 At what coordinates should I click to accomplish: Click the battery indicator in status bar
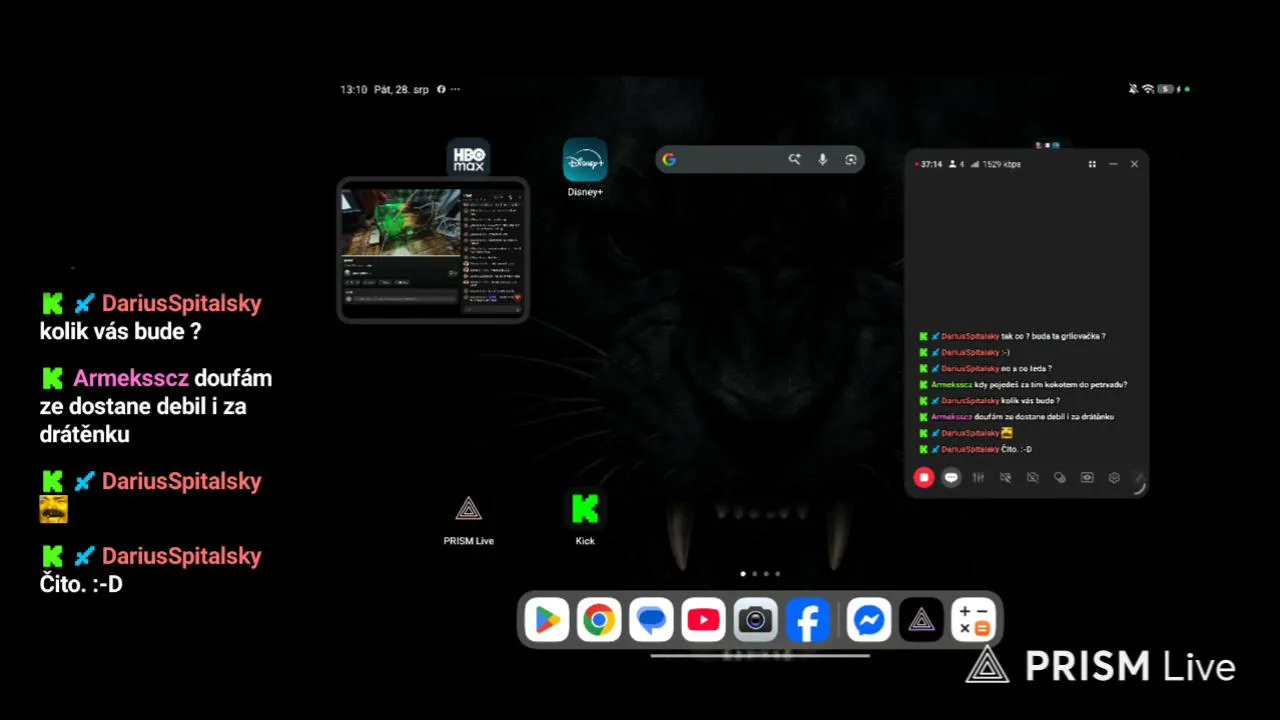click(1166, 89)
